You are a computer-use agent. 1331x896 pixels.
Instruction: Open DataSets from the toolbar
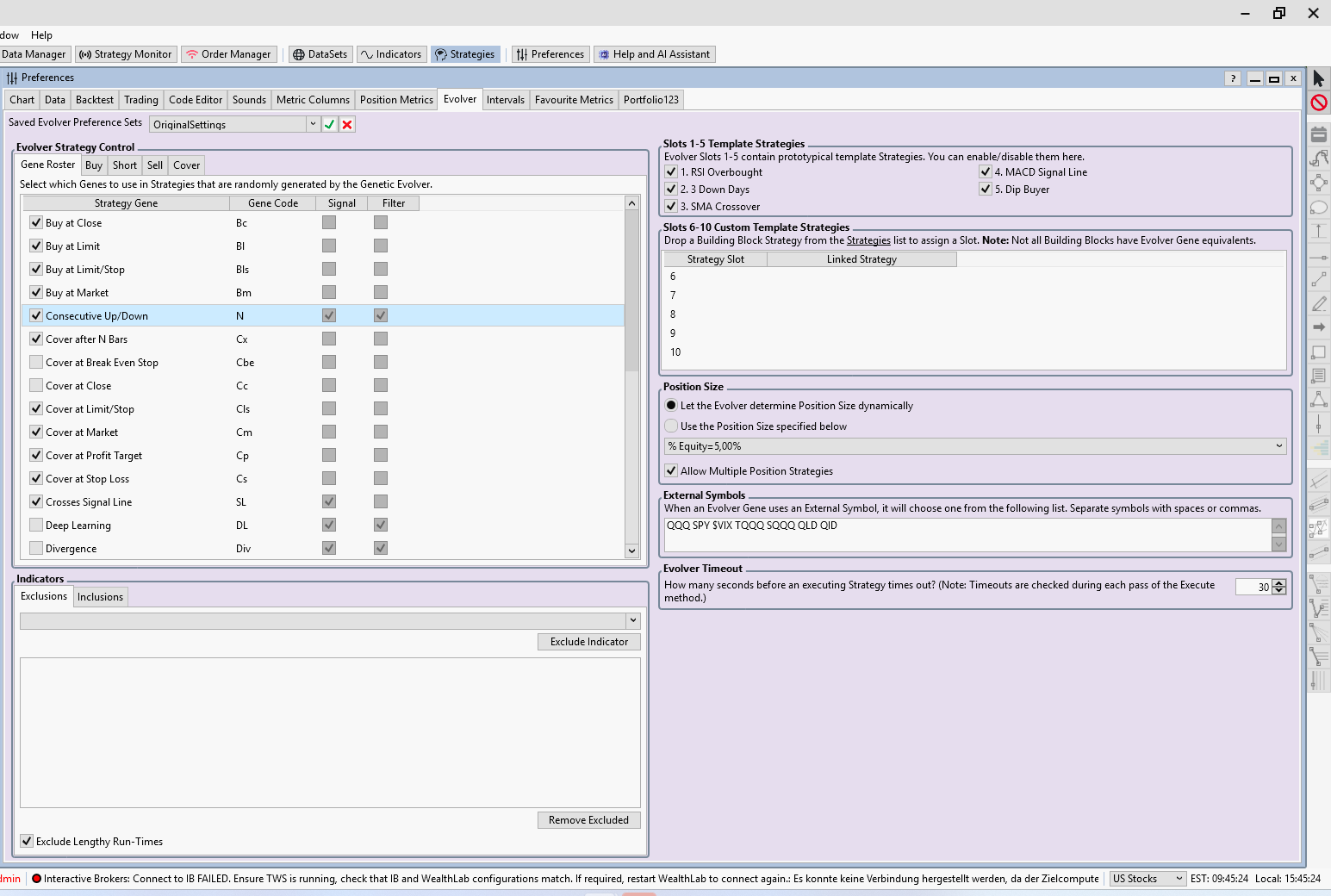(320, 54)
